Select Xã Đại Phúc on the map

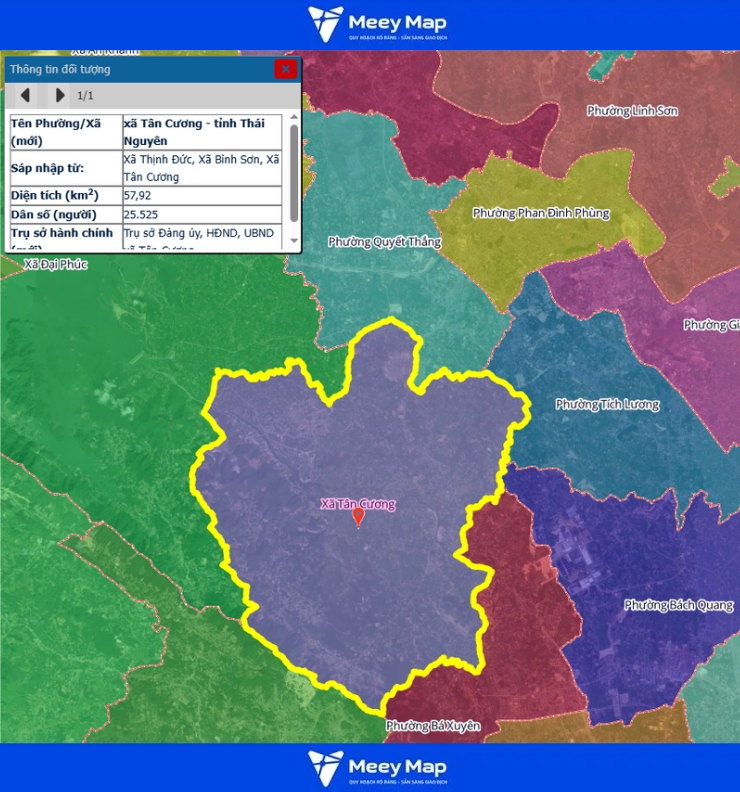56,265
